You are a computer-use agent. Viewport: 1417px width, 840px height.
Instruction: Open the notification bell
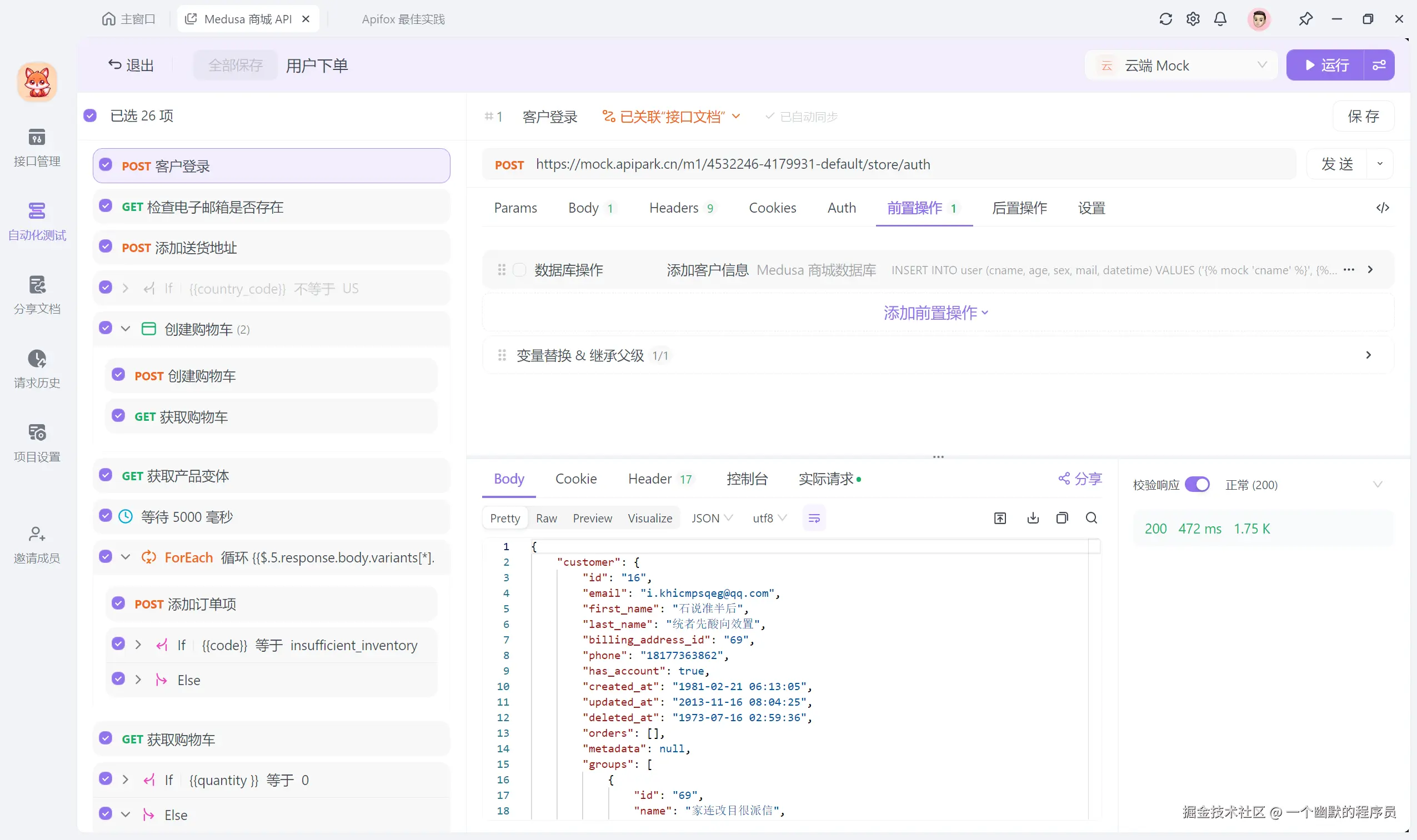1220,19
